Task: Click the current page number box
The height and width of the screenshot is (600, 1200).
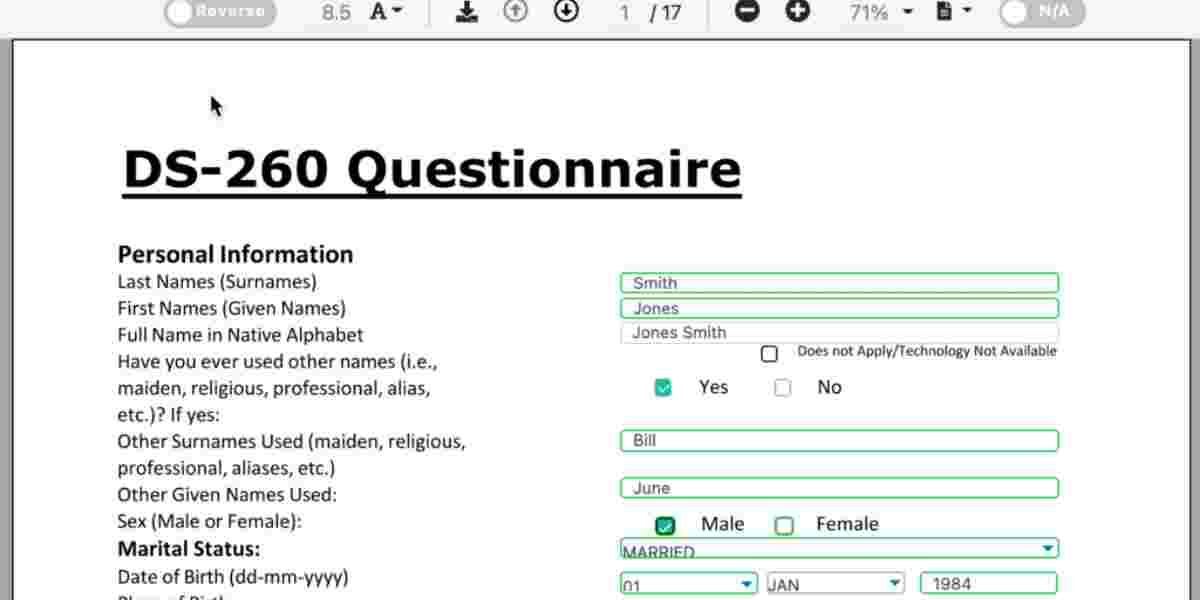Action: (x=625, y=12)
